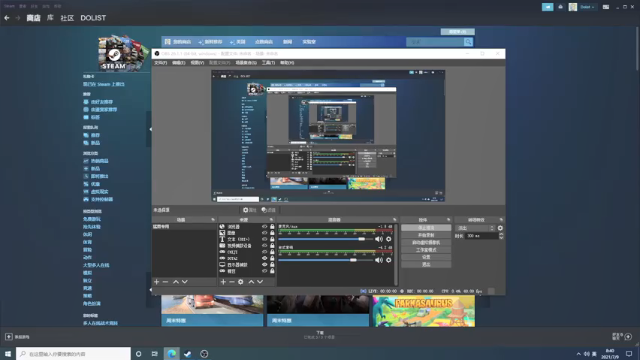Image resolution: width=640 pixels, height=360 pixels.
Task: Remove selected source with minus icon
Action: (x=231, y=282)
